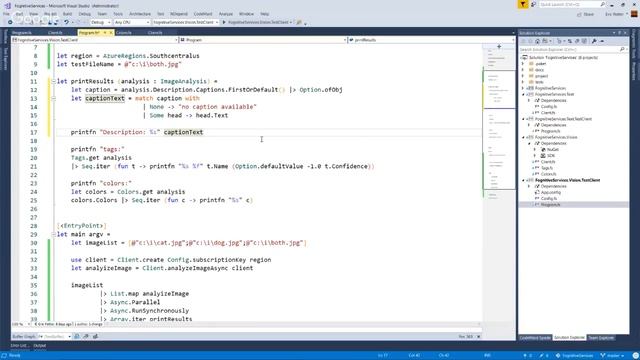Select App.config in Solution Explorer
The image size is (640, 360).
[551, 192]
